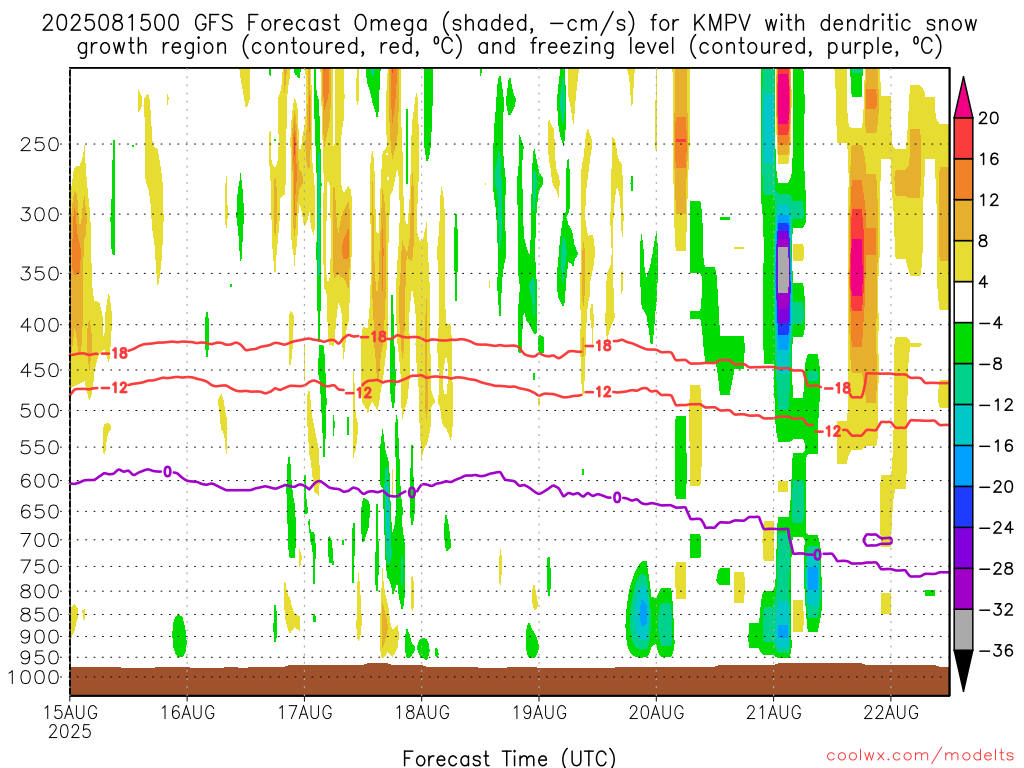The height and width of the screenshot is (768, 1024).
Task: Select the teal-green -8 to -12 swatch
Action: click(x=963, y=385)
